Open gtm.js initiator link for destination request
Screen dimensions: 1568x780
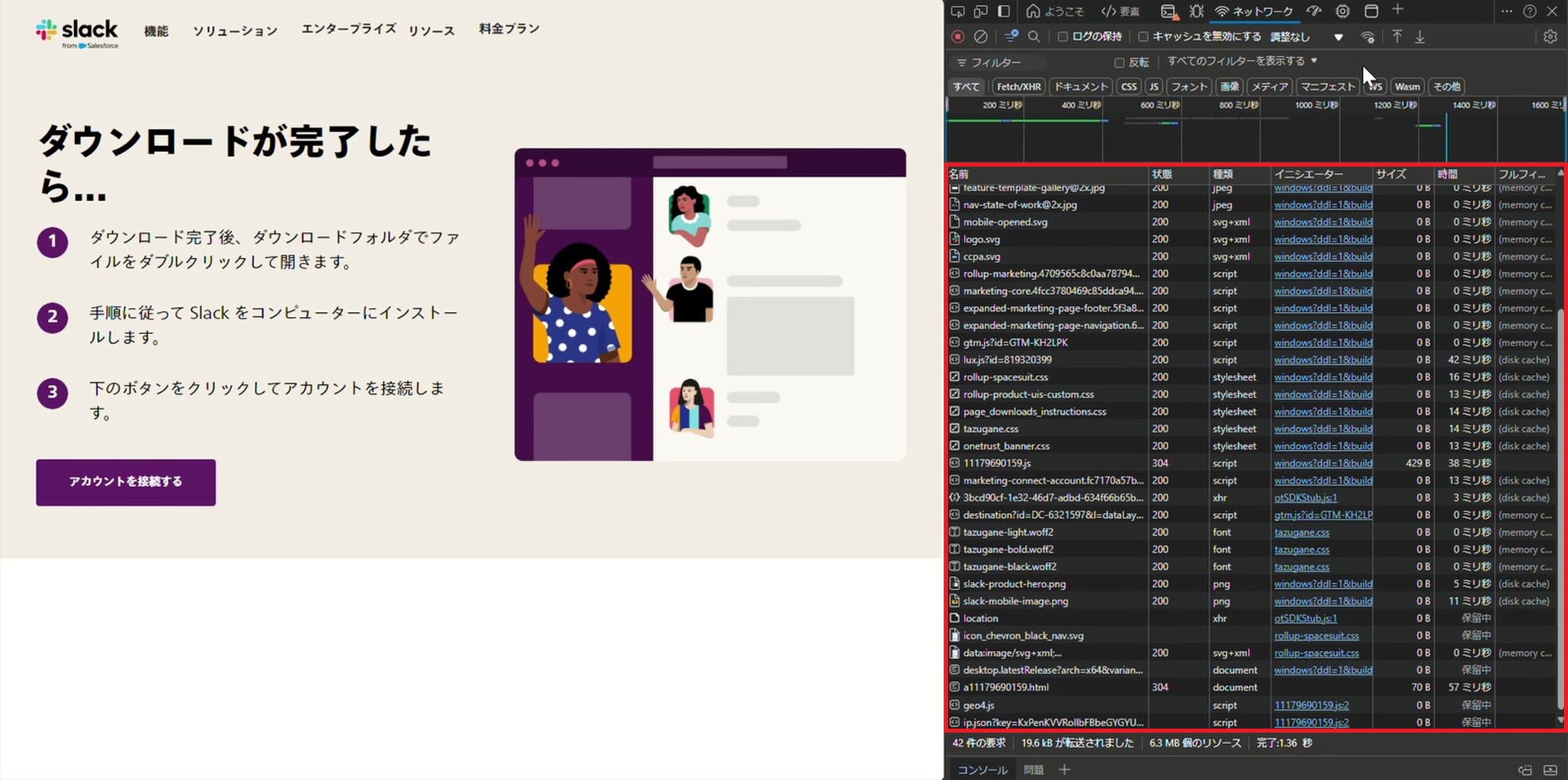pyautogui.click(x=1323, y=515)
